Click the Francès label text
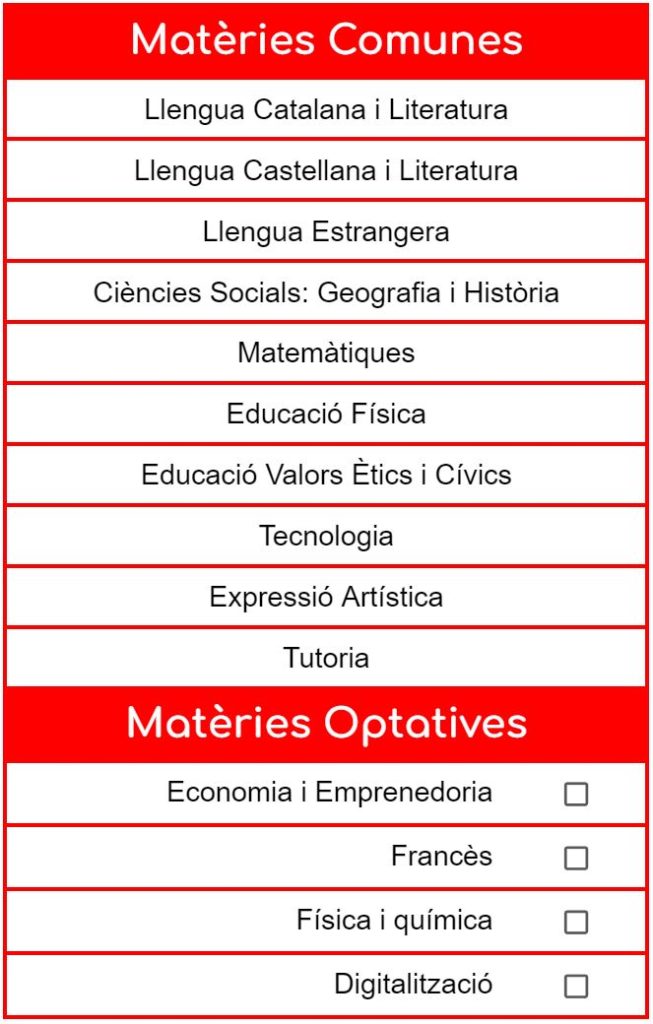 pyautogui.click(x=441, y=857)
